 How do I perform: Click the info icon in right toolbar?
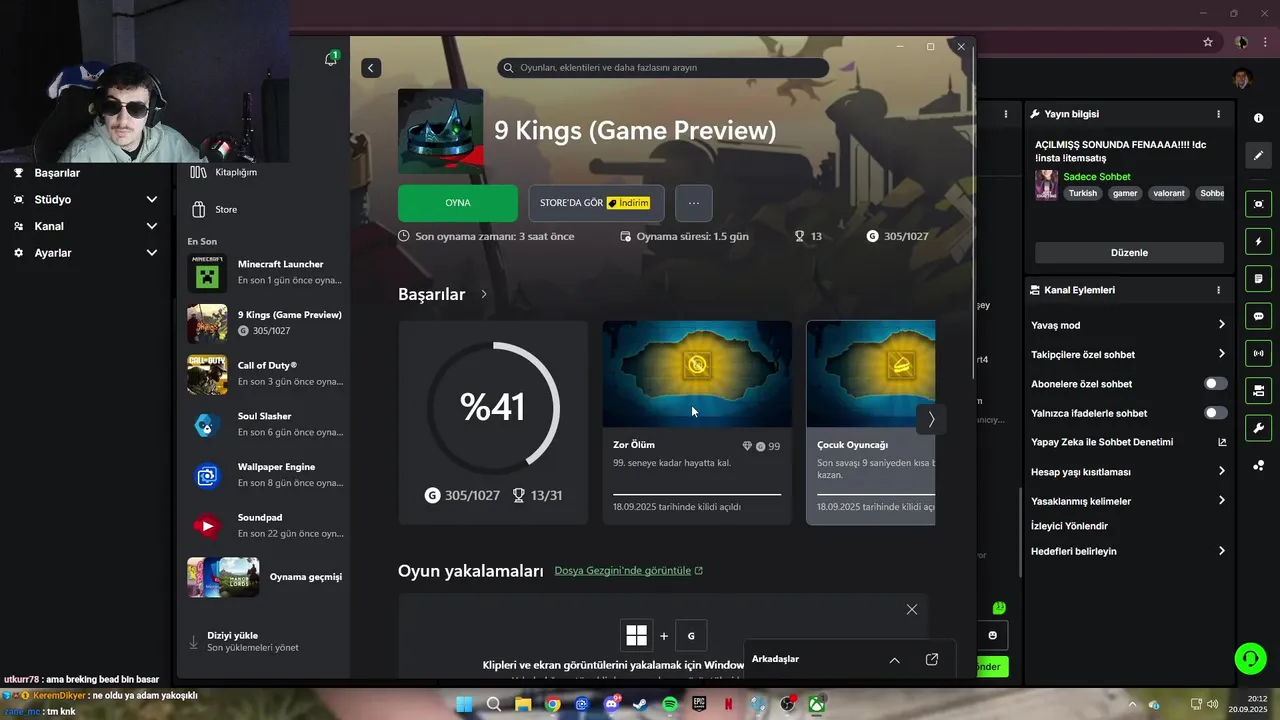[1258, 118]
